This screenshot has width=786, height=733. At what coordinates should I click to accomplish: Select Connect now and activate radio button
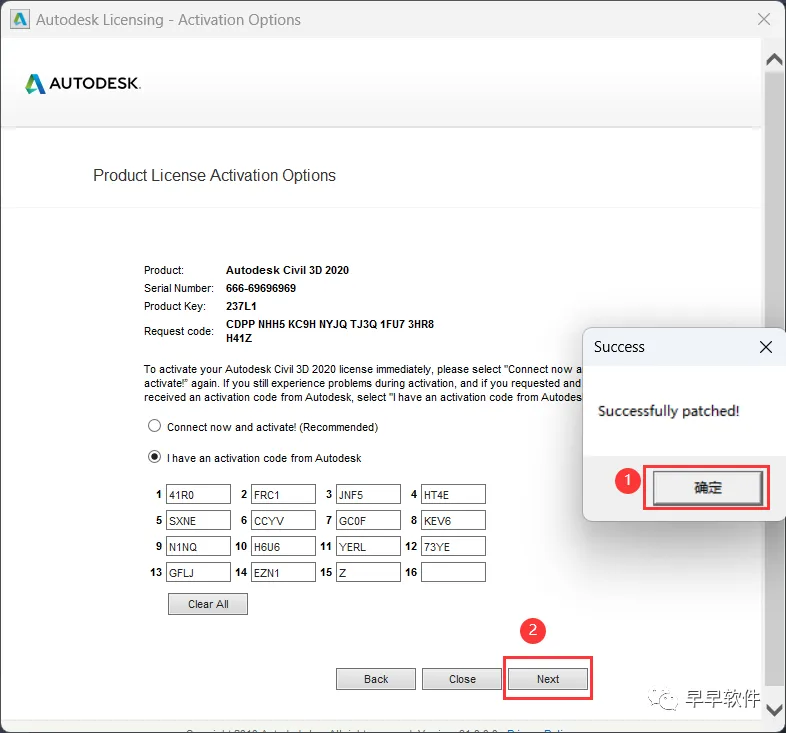[x=154, y=426]
